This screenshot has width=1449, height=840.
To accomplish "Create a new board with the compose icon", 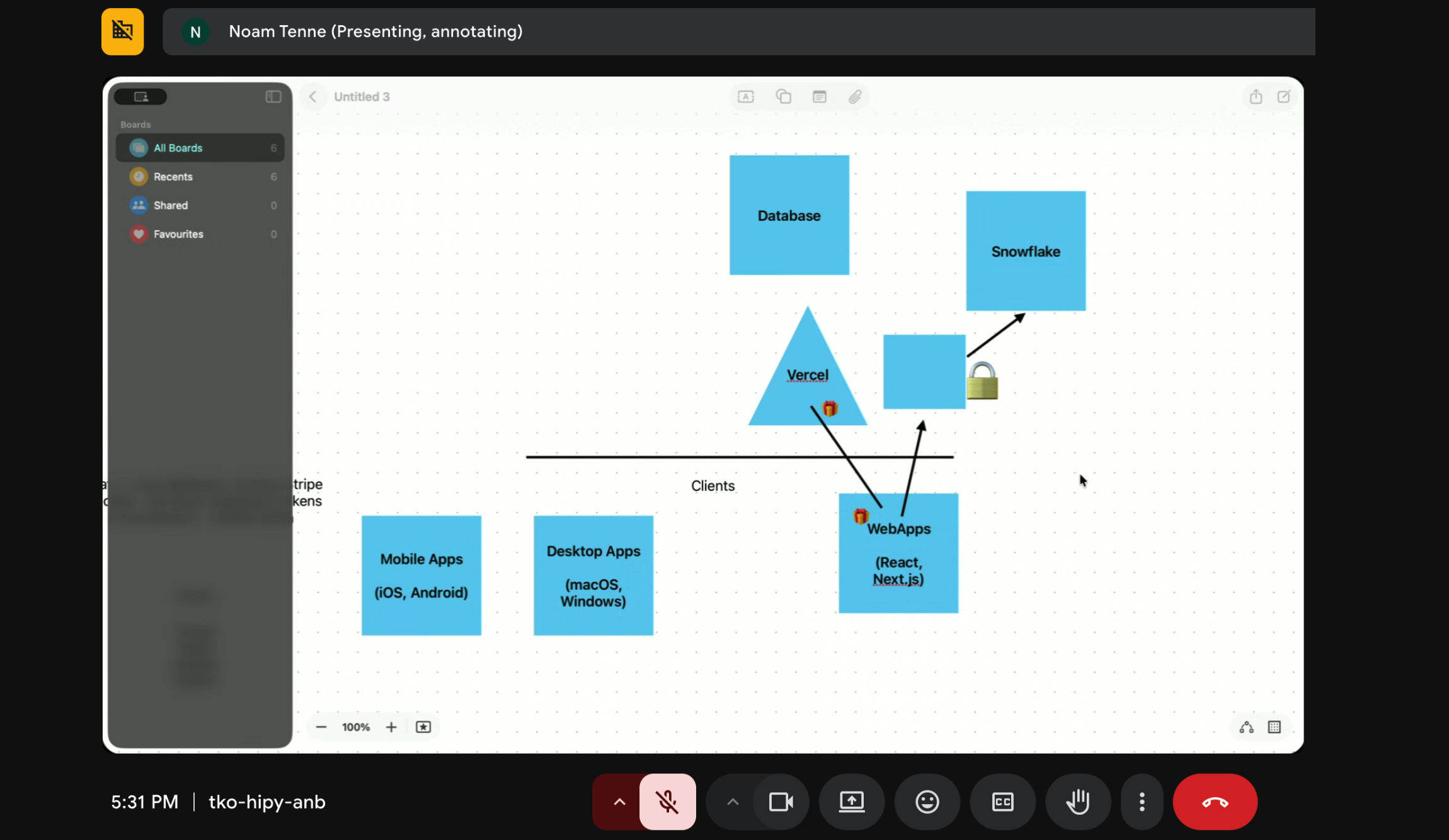I will (x=1283, y=97).
